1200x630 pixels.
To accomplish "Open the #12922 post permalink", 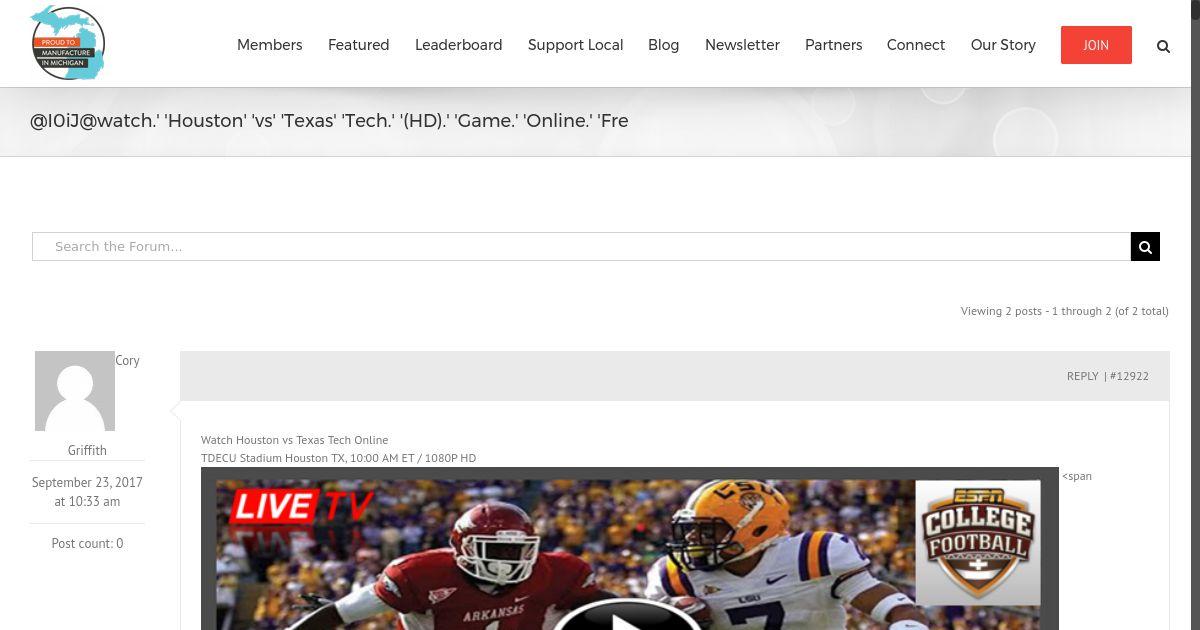I will tap(1129, 376).
